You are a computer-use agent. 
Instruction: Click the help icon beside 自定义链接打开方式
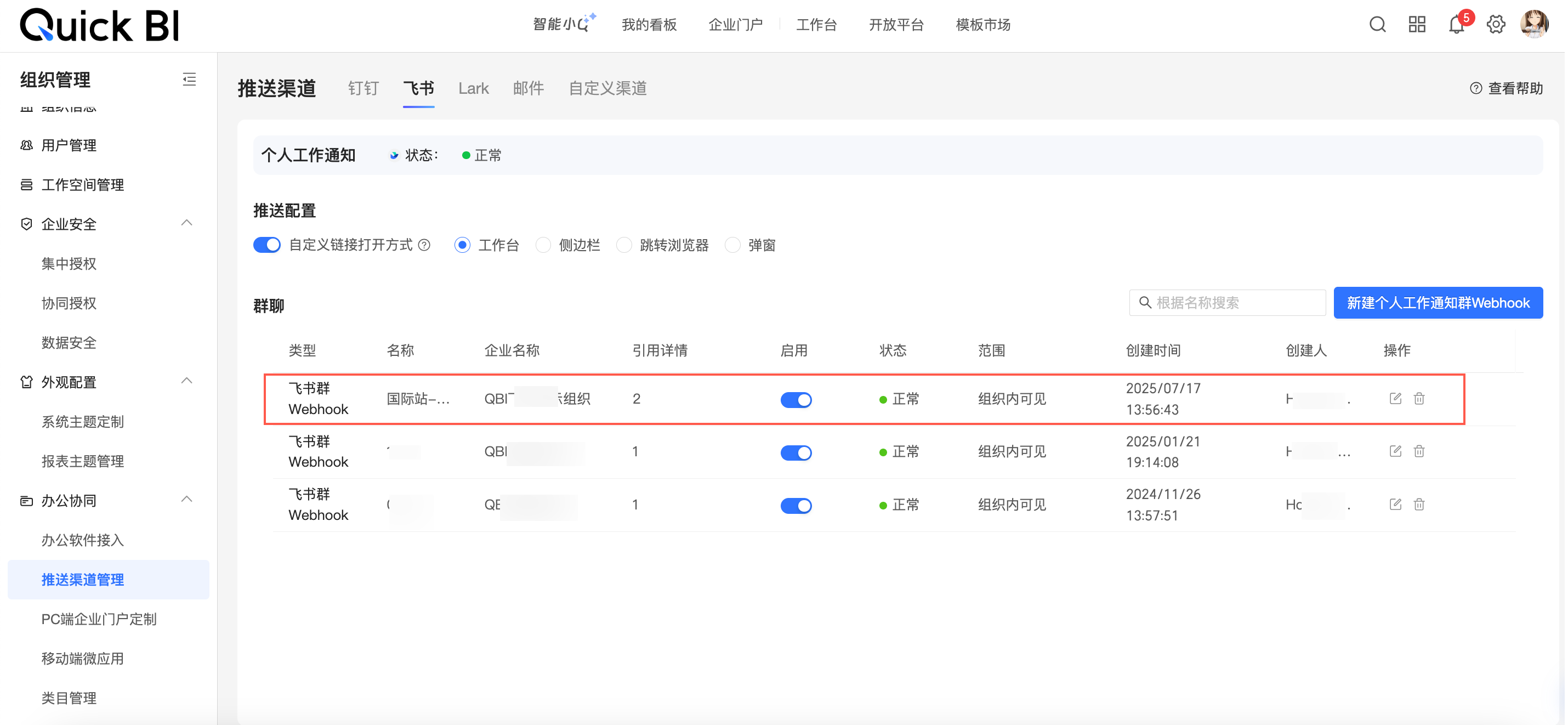point(424,245)
